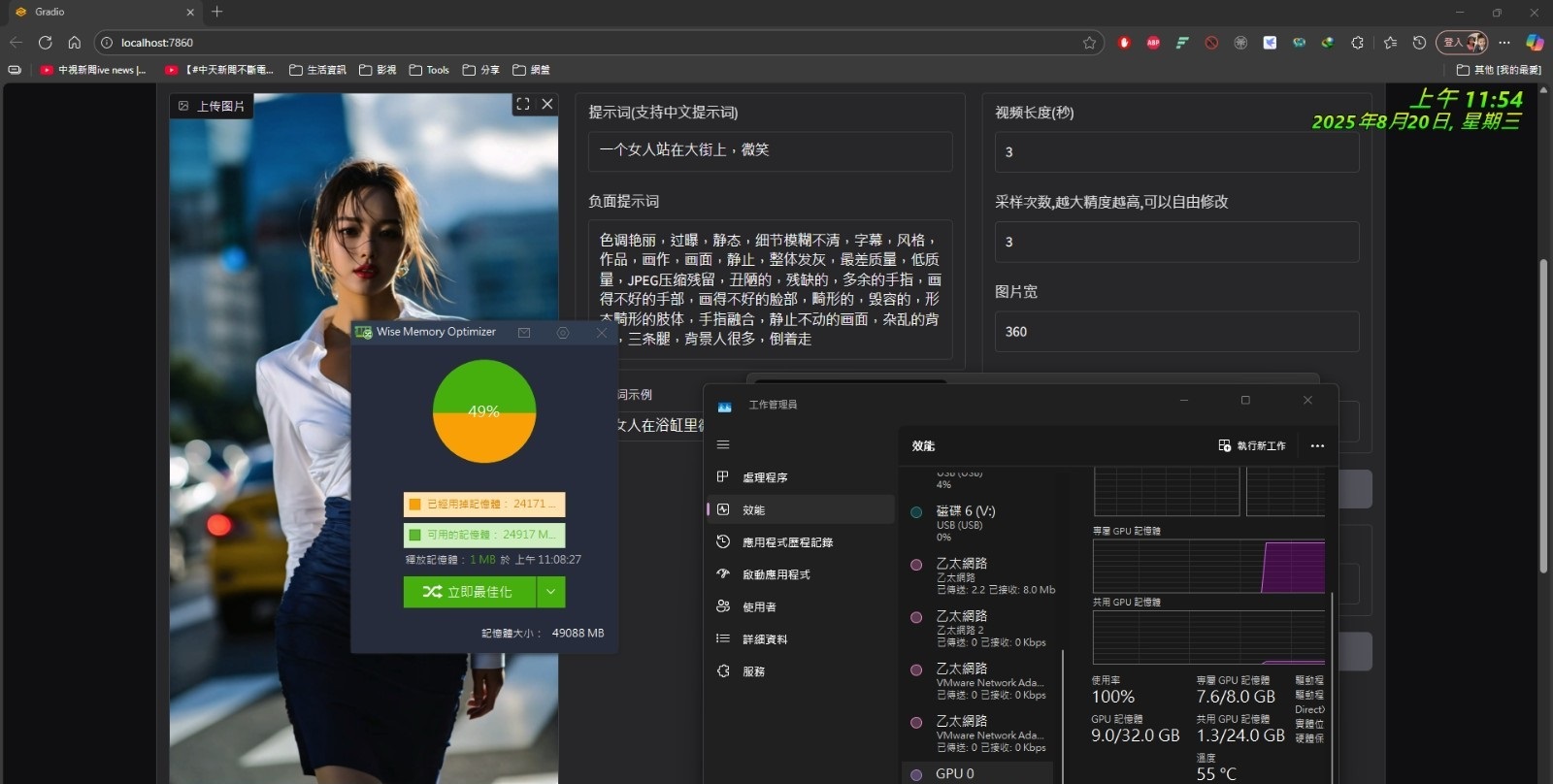Click 執行新工作 in Task Manager
Screen dimensions: 1553x784
(x=1252, y=446)
